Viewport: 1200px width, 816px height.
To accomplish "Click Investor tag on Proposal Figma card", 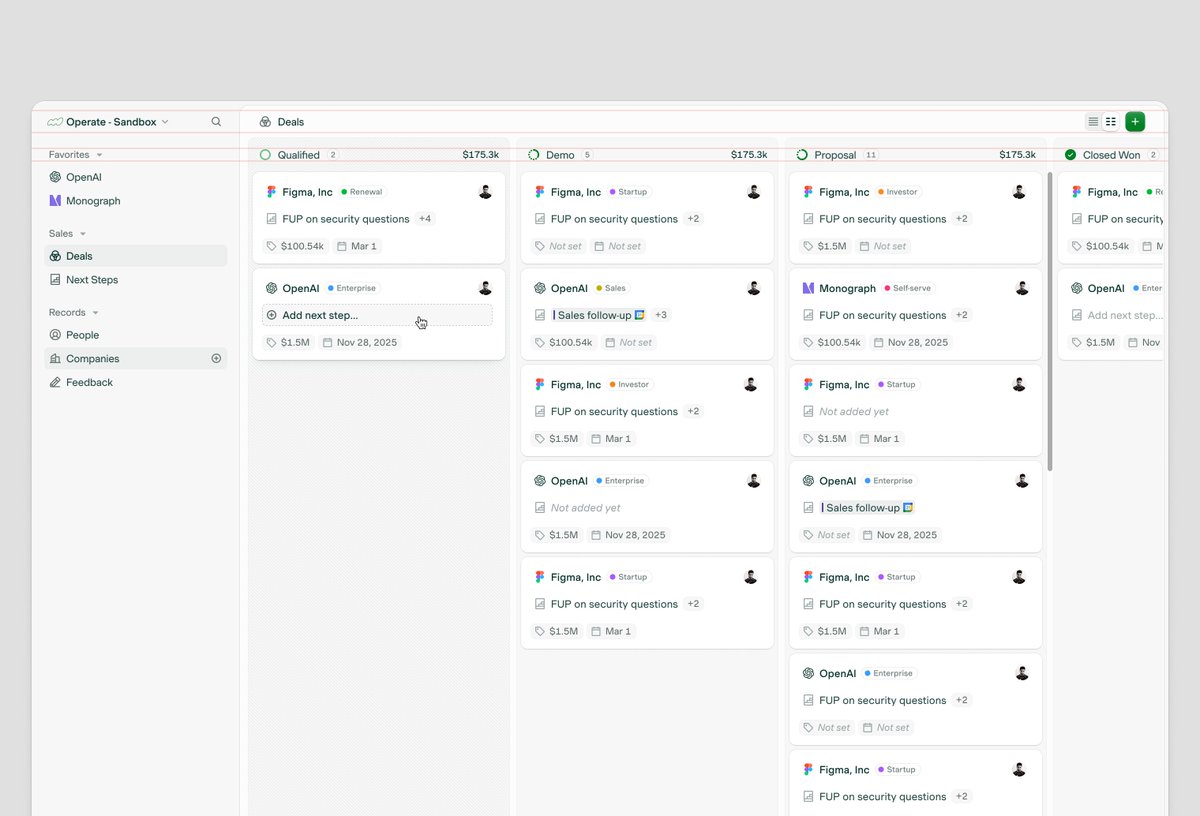I will pyautogui.click(x=898, y=192).
